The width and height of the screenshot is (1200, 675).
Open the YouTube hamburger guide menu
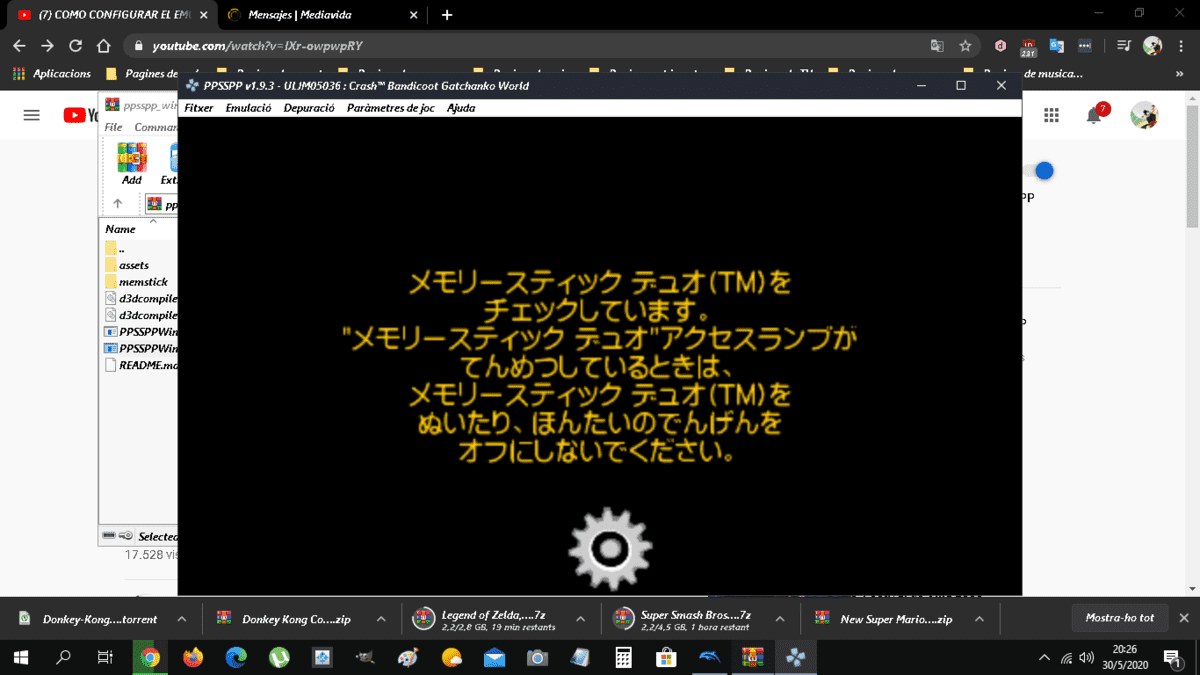pyautogui.click(x=31, y=115)
